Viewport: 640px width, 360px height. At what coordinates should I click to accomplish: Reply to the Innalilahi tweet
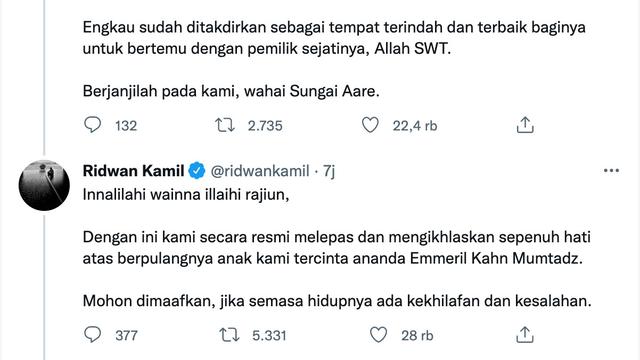(x=93, y=335)
